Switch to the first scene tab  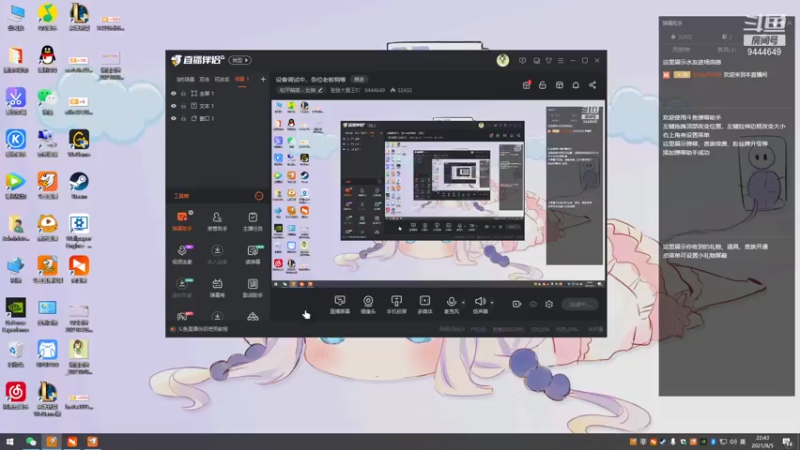[x=185, y=79]
